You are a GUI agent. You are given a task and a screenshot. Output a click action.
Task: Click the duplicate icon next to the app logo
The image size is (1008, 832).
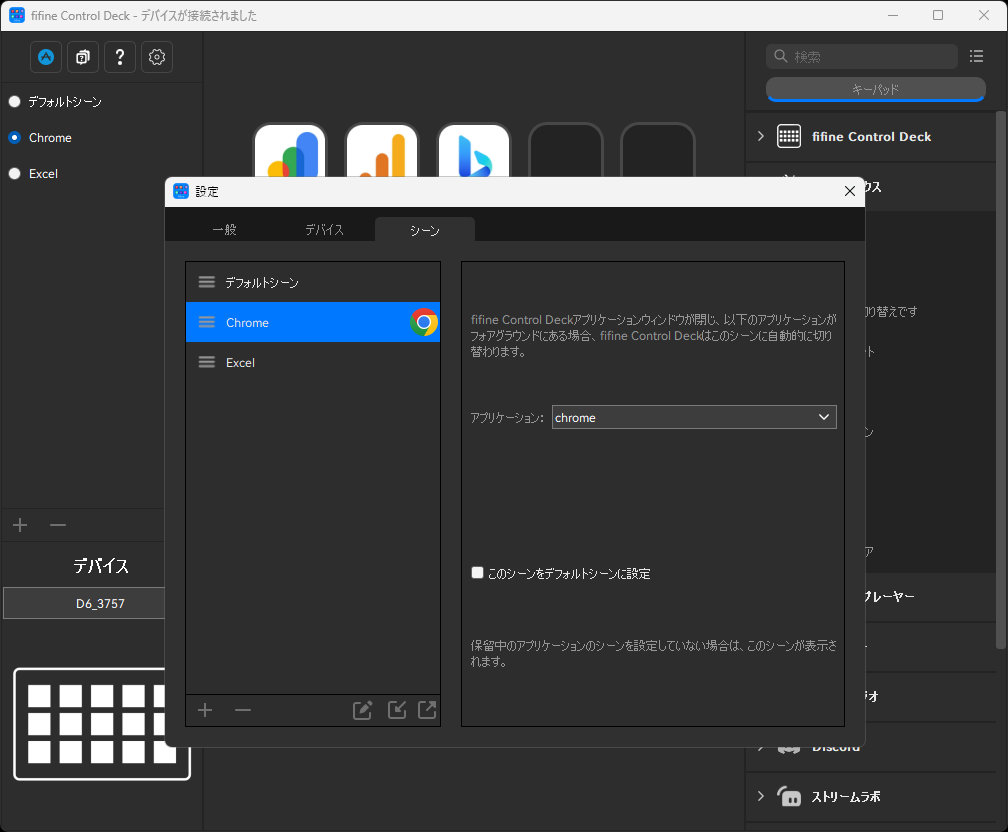(82, 57)
